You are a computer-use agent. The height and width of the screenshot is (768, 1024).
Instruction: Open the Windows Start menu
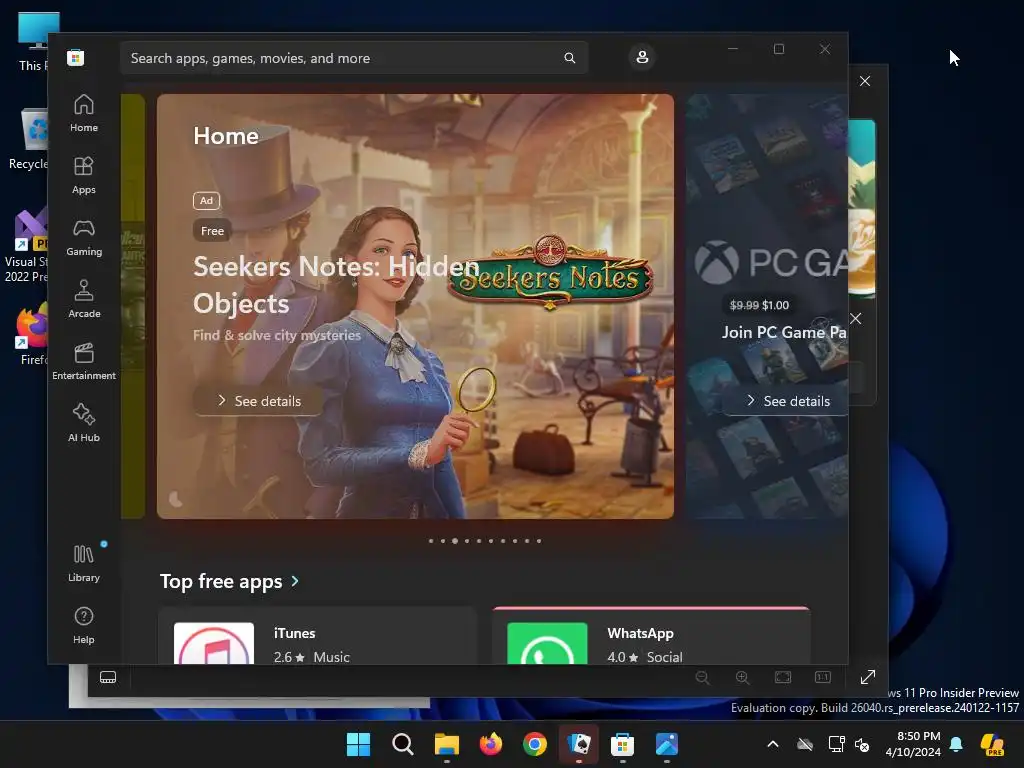coord(359,744)
